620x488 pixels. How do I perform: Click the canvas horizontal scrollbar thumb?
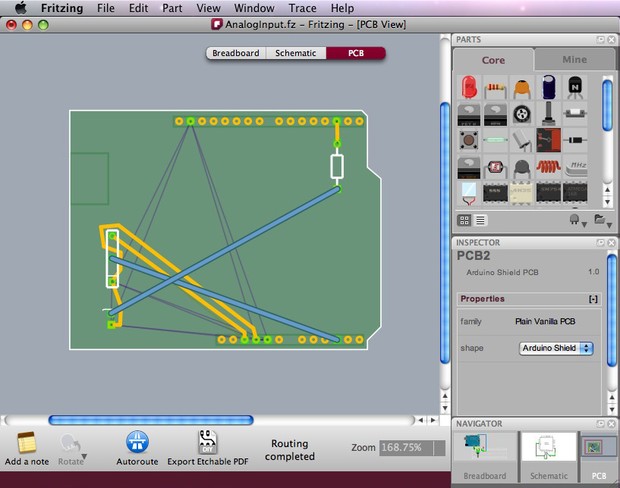pos(151,420)
